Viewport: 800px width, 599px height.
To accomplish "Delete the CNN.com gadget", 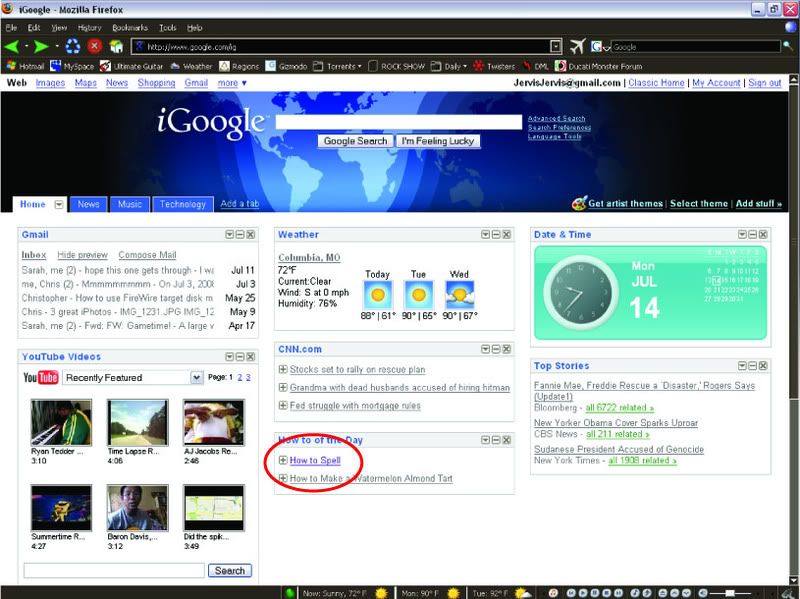I will coord(507,350).
